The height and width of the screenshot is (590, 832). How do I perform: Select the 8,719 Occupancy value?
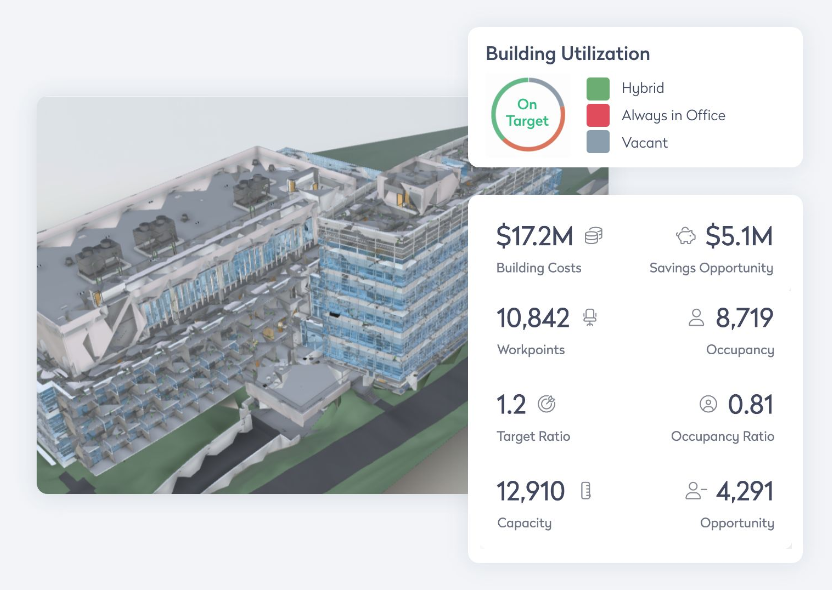[x=744, y=318]
